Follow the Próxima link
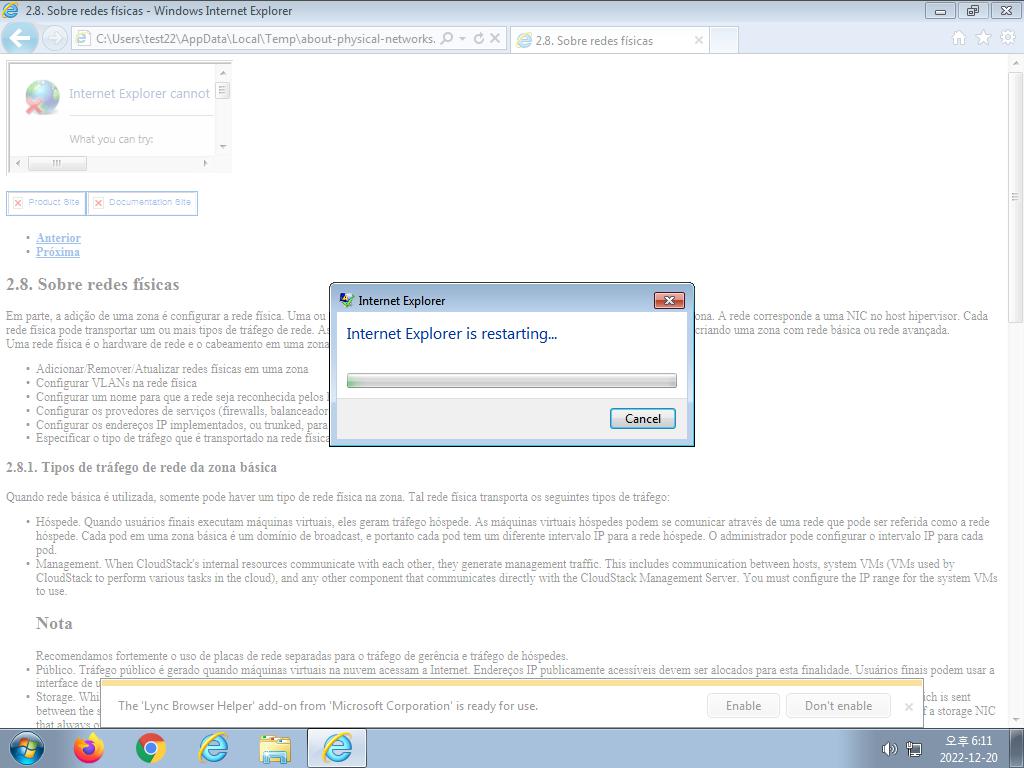This screenshot has height=768, width=1024. [58, 252]
